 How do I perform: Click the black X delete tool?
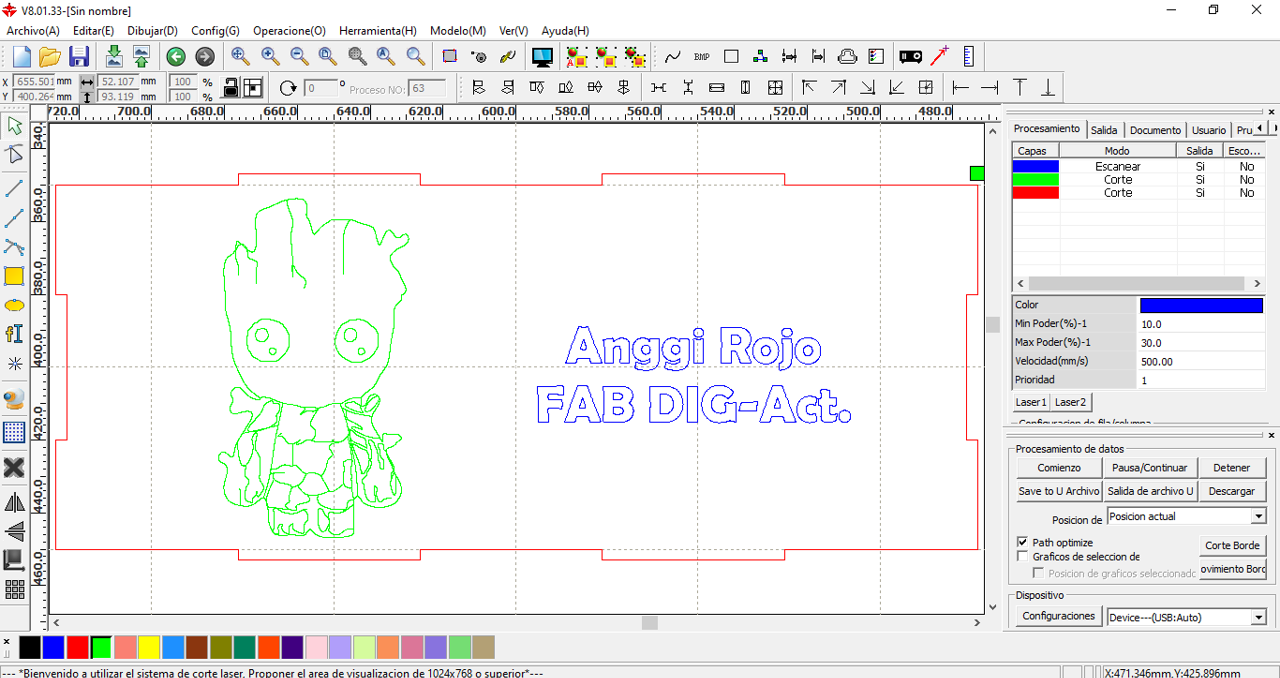click(x=14, y=467)
